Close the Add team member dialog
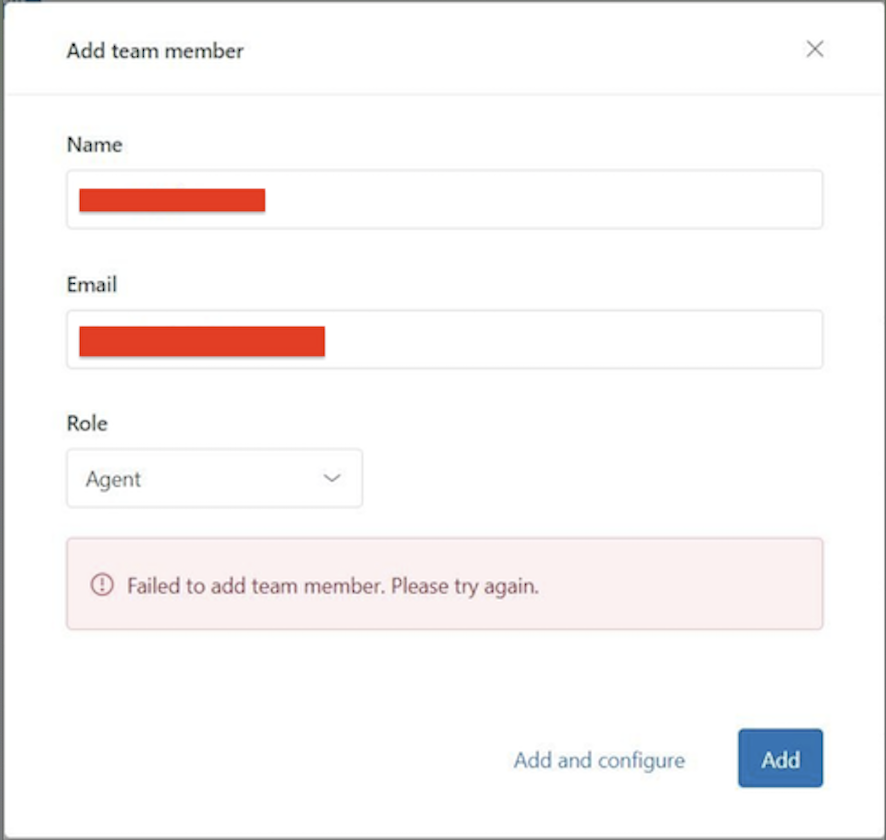886x840 pixels. click(x=815, y=49)
